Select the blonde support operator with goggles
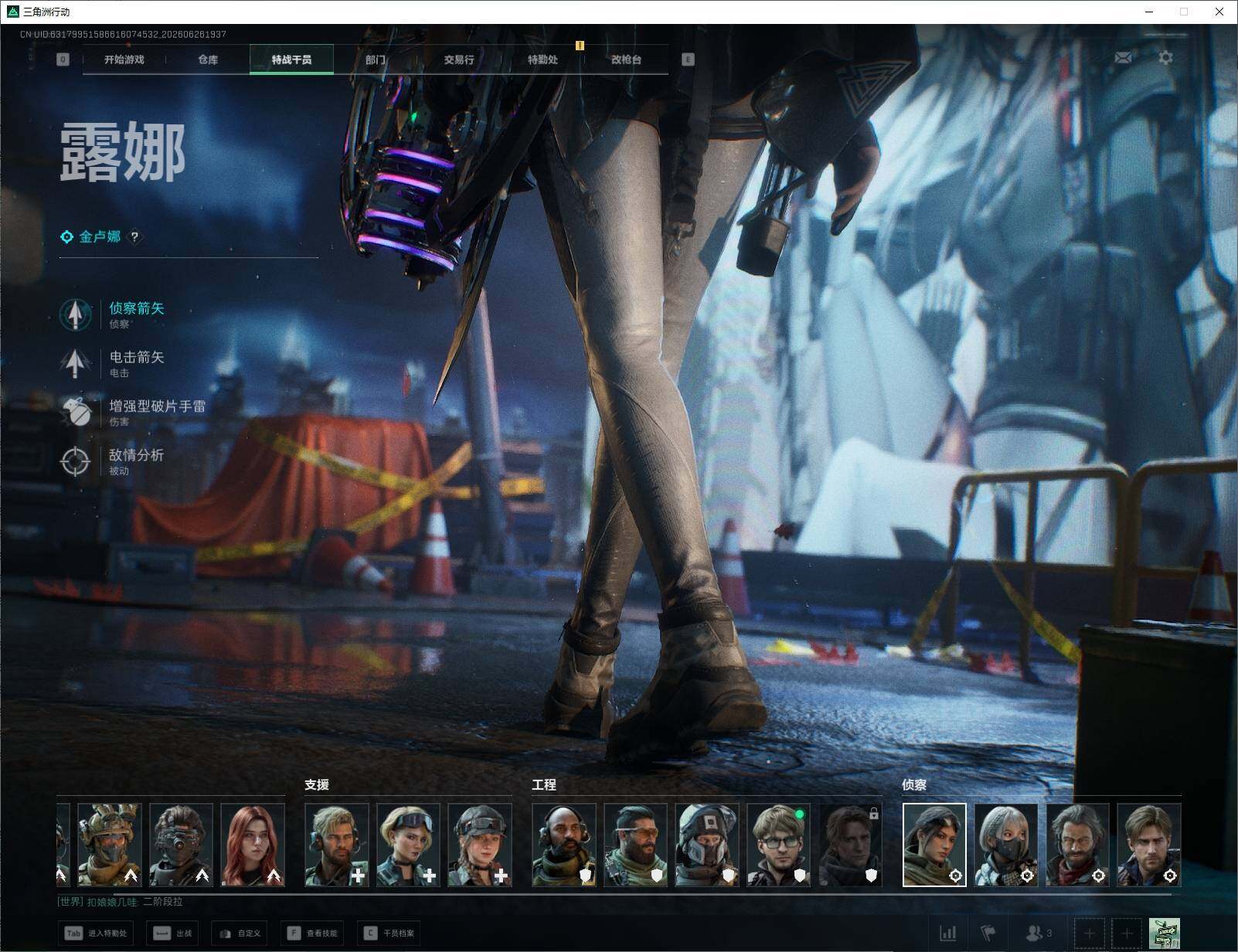The width and height of the screenshot is (1238, 952). click(408, 845)
